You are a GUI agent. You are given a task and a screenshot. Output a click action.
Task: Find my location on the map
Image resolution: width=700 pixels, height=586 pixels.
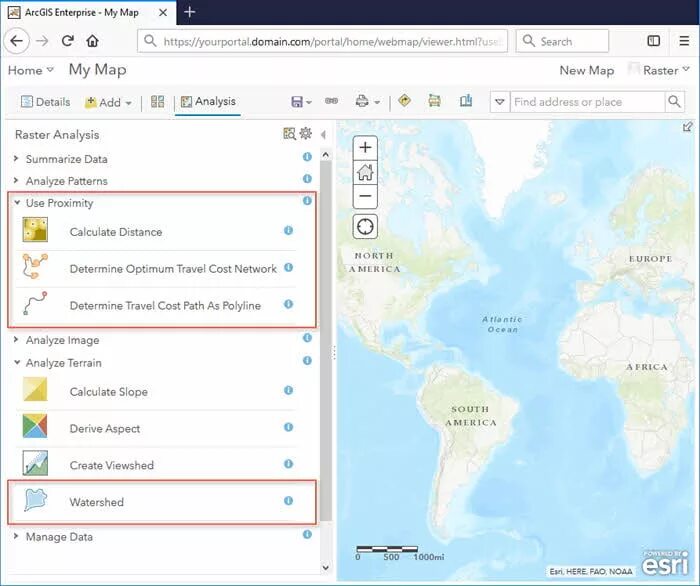365,227
